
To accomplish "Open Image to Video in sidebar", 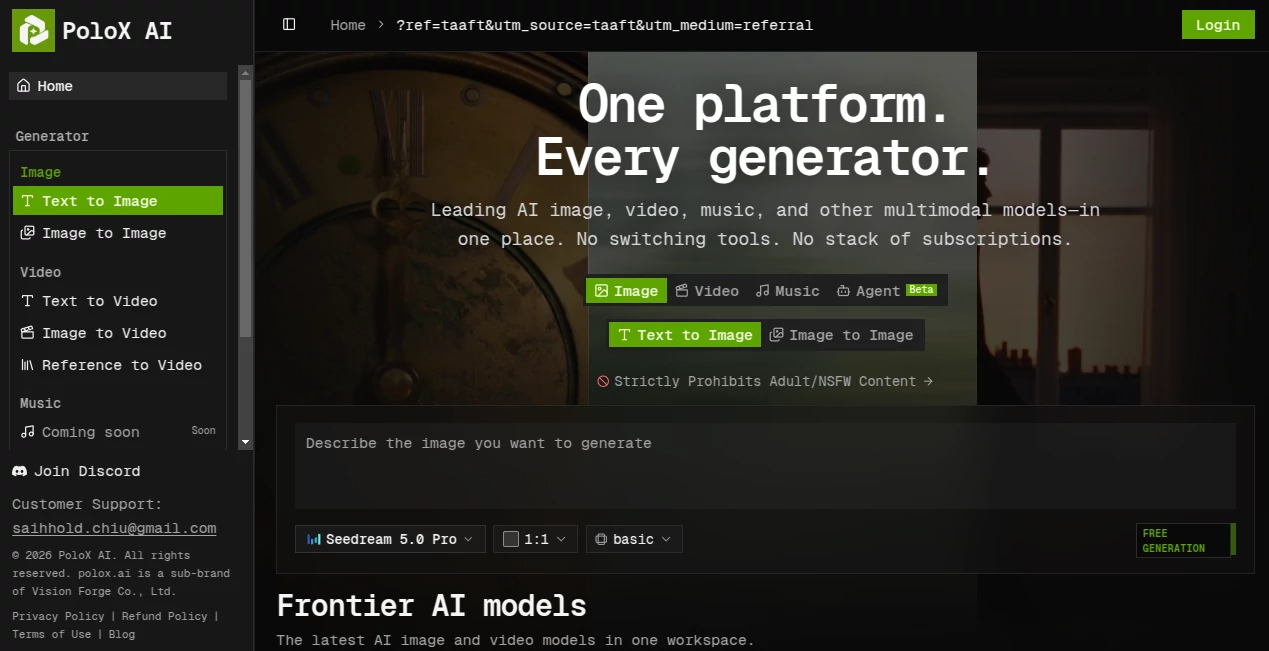I will coord(118,333).
